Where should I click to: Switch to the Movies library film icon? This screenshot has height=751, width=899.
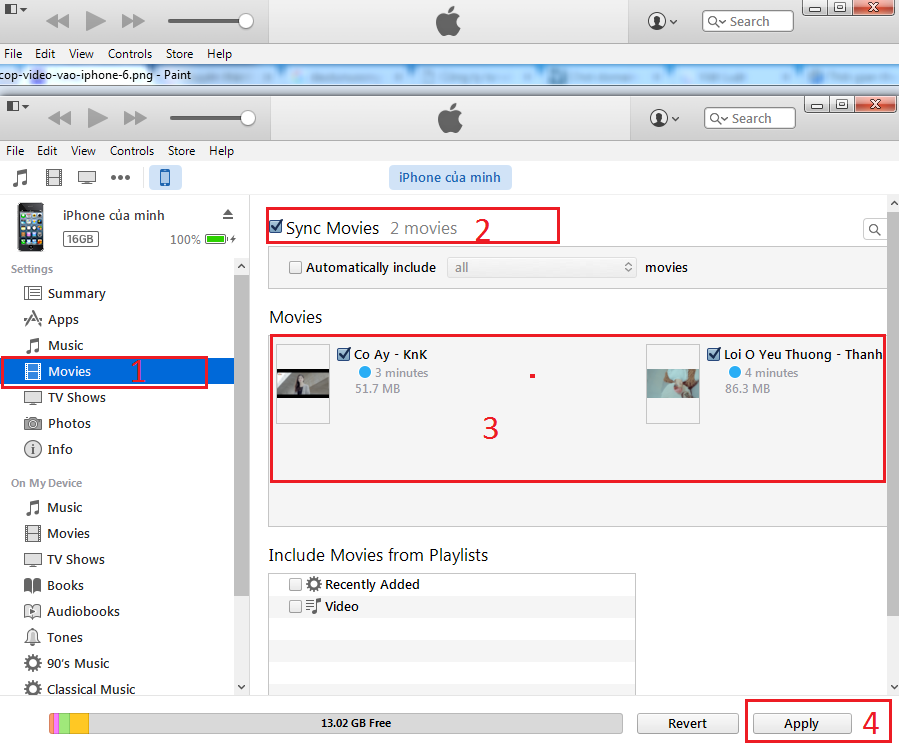point(54,178)
